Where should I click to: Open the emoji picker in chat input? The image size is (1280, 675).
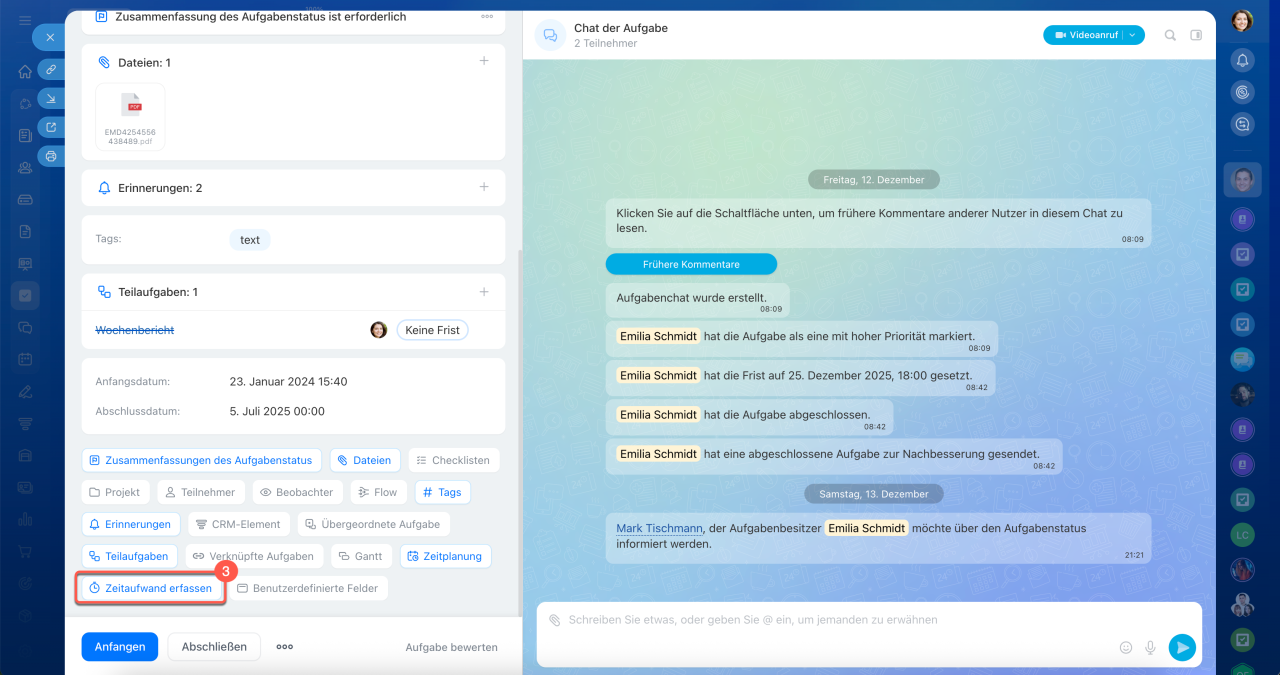point(1126,647)
